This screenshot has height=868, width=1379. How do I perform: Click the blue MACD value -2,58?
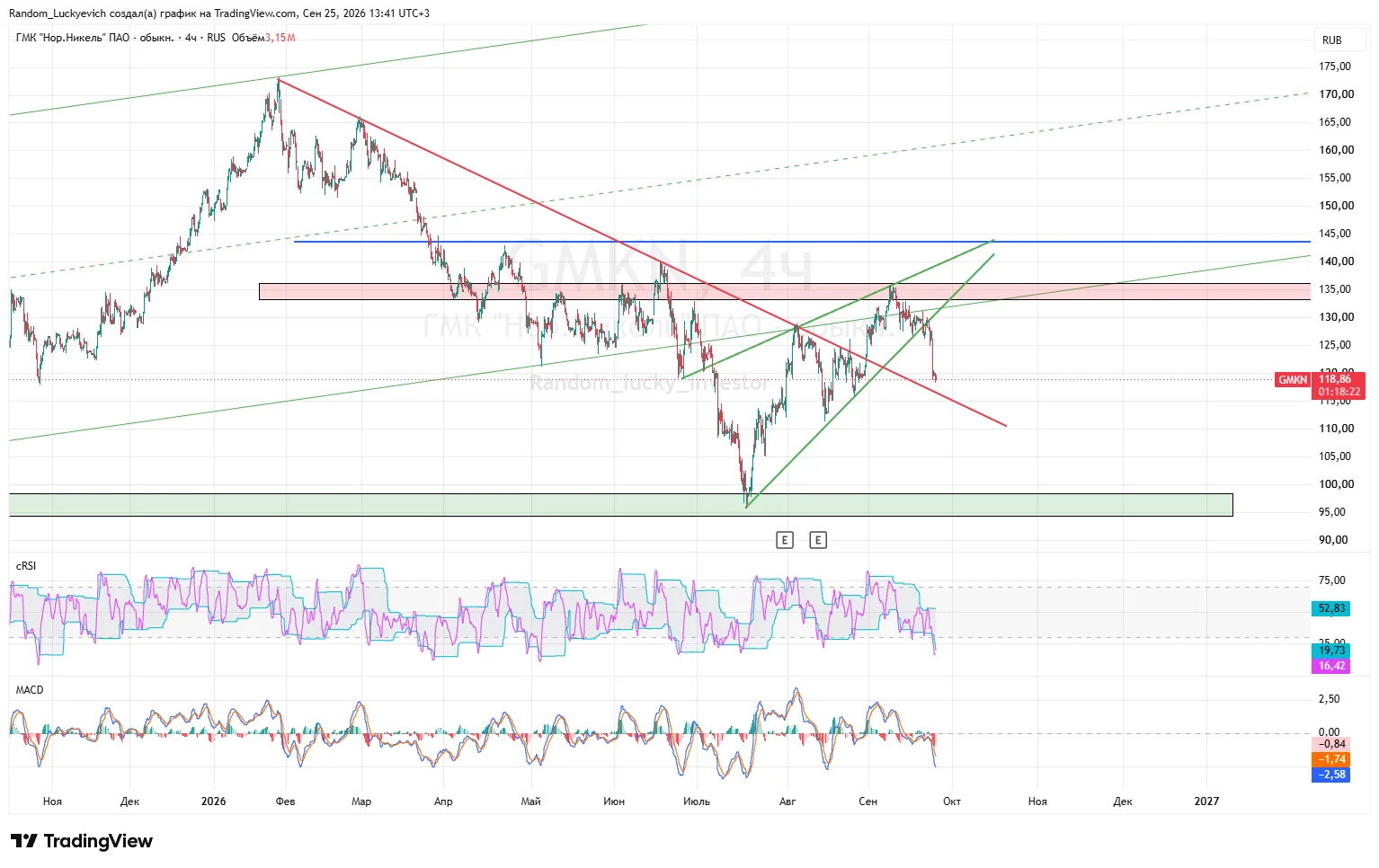(1332, 775)
